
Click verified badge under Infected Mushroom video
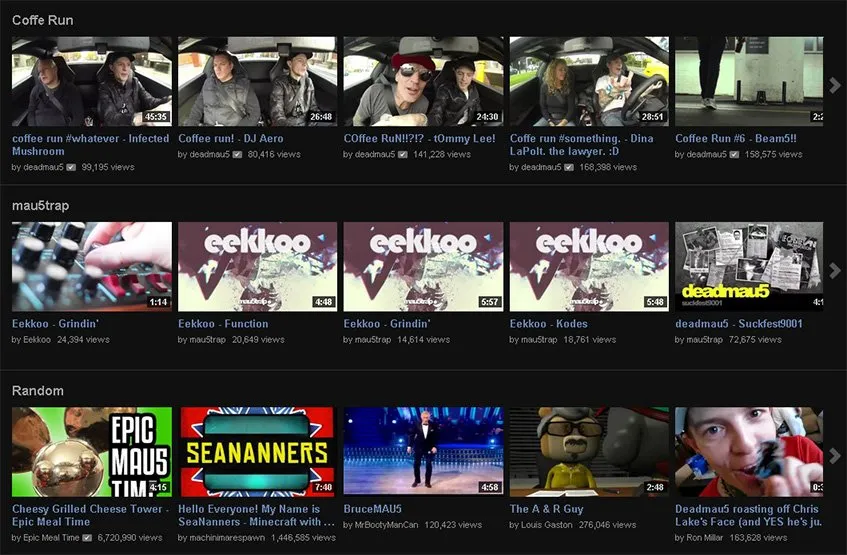pyautogui.click(x=71, y=168)
